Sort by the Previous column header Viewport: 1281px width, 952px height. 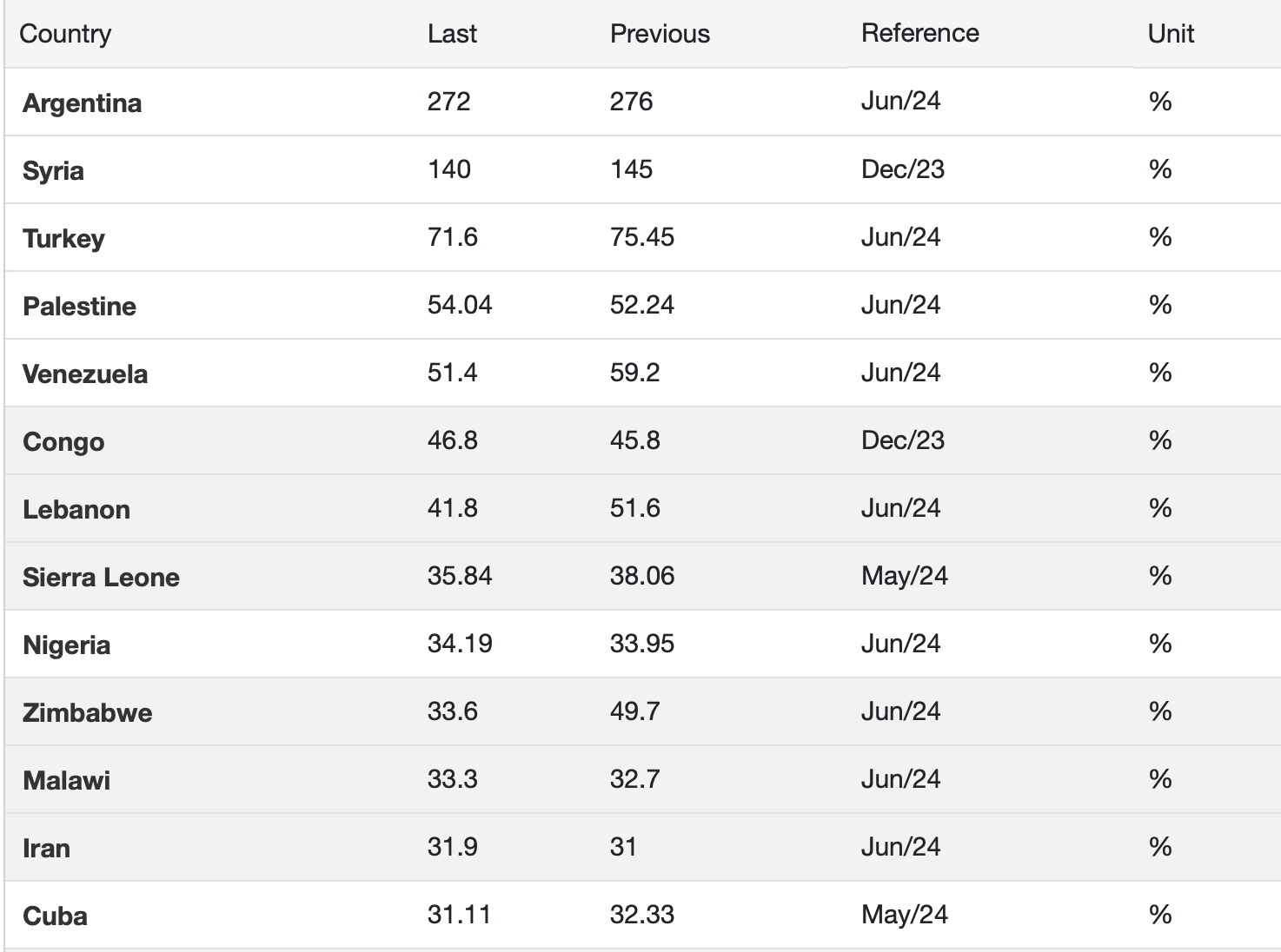660,34
